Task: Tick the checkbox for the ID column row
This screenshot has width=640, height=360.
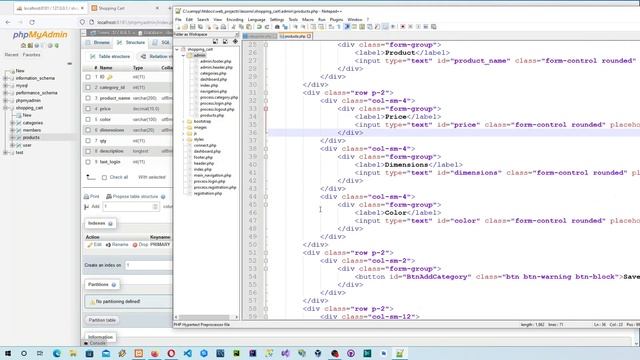Action: (88, 77)
